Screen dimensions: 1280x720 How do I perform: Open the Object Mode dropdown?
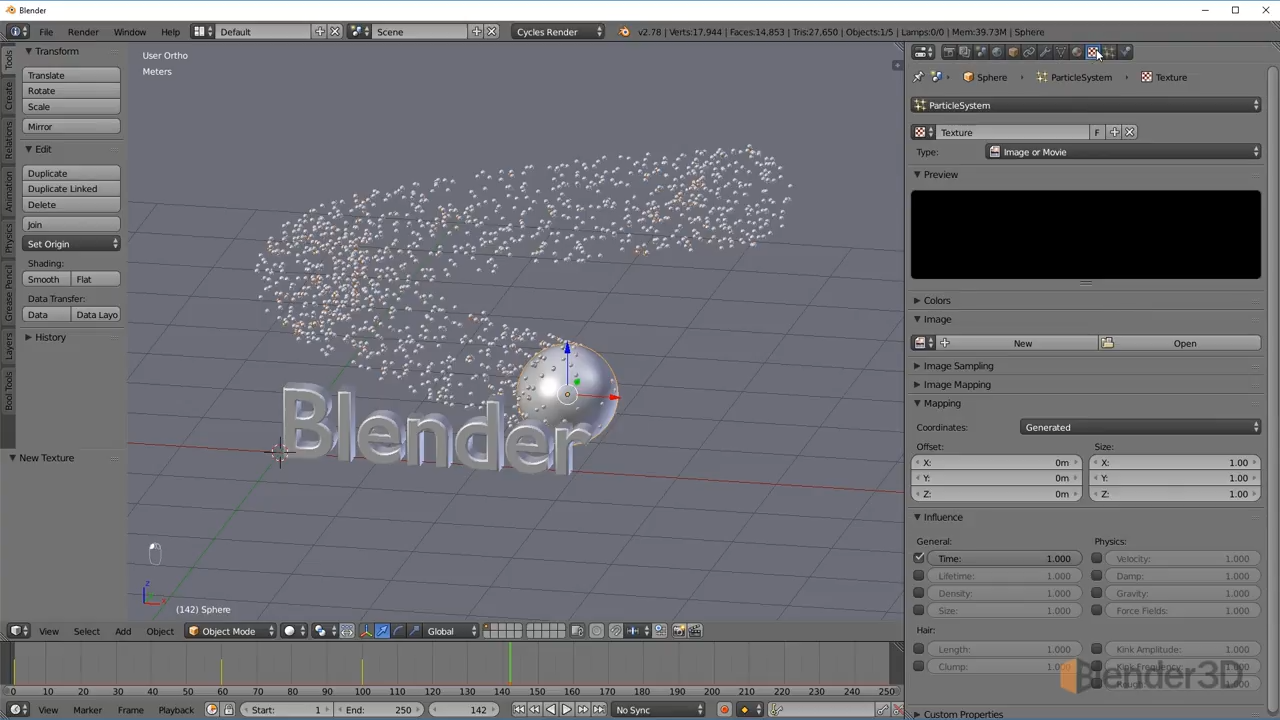point(229,631)
